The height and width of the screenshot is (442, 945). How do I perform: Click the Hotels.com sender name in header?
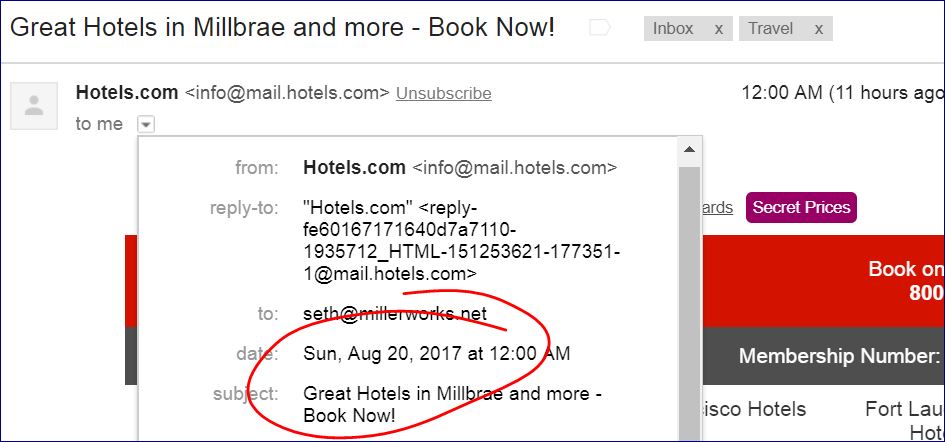(x=127, y=93)
